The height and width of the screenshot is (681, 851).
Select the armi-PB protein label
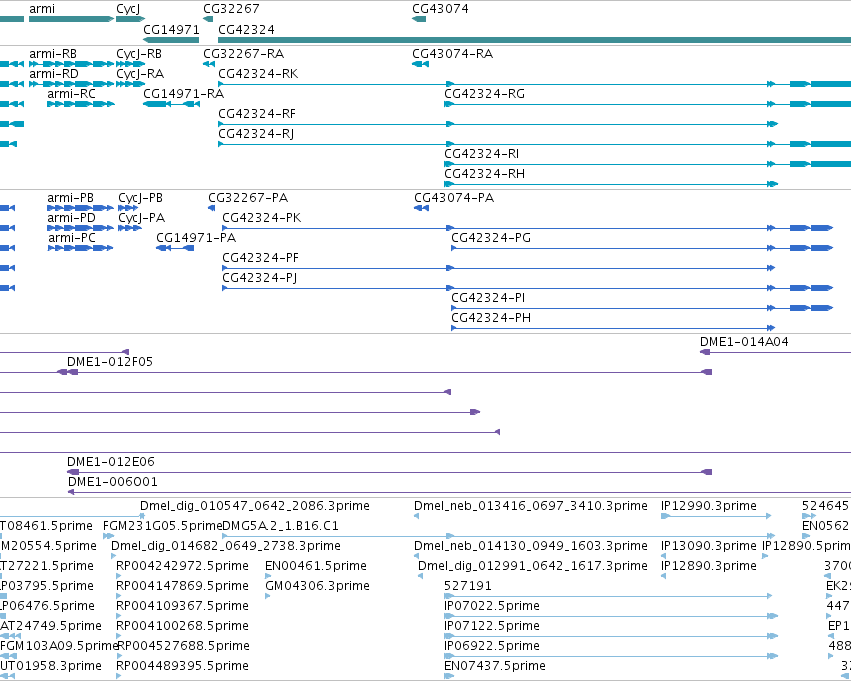71,198
